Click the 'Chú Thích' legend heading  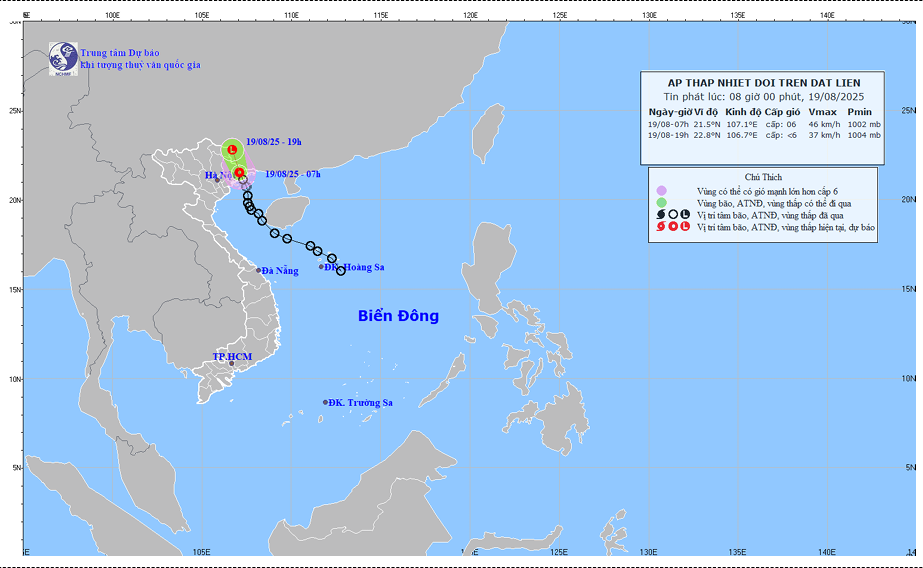click(x=763, y=175)
